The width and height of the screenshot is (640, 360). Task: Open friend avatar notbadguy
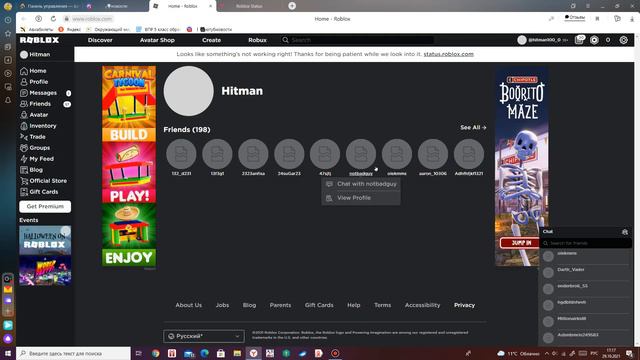click(361, 154)
